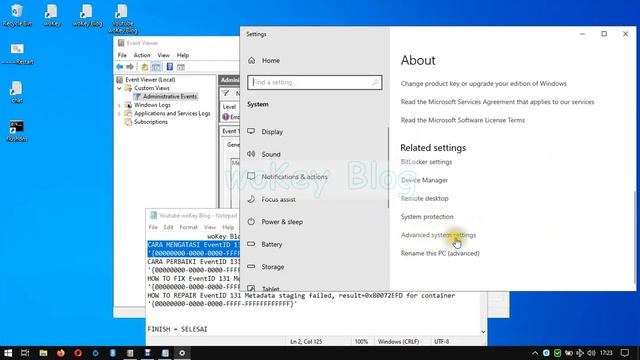Open Notepad Format menu
Screen dimensions: 640x360
coord(189,227)
